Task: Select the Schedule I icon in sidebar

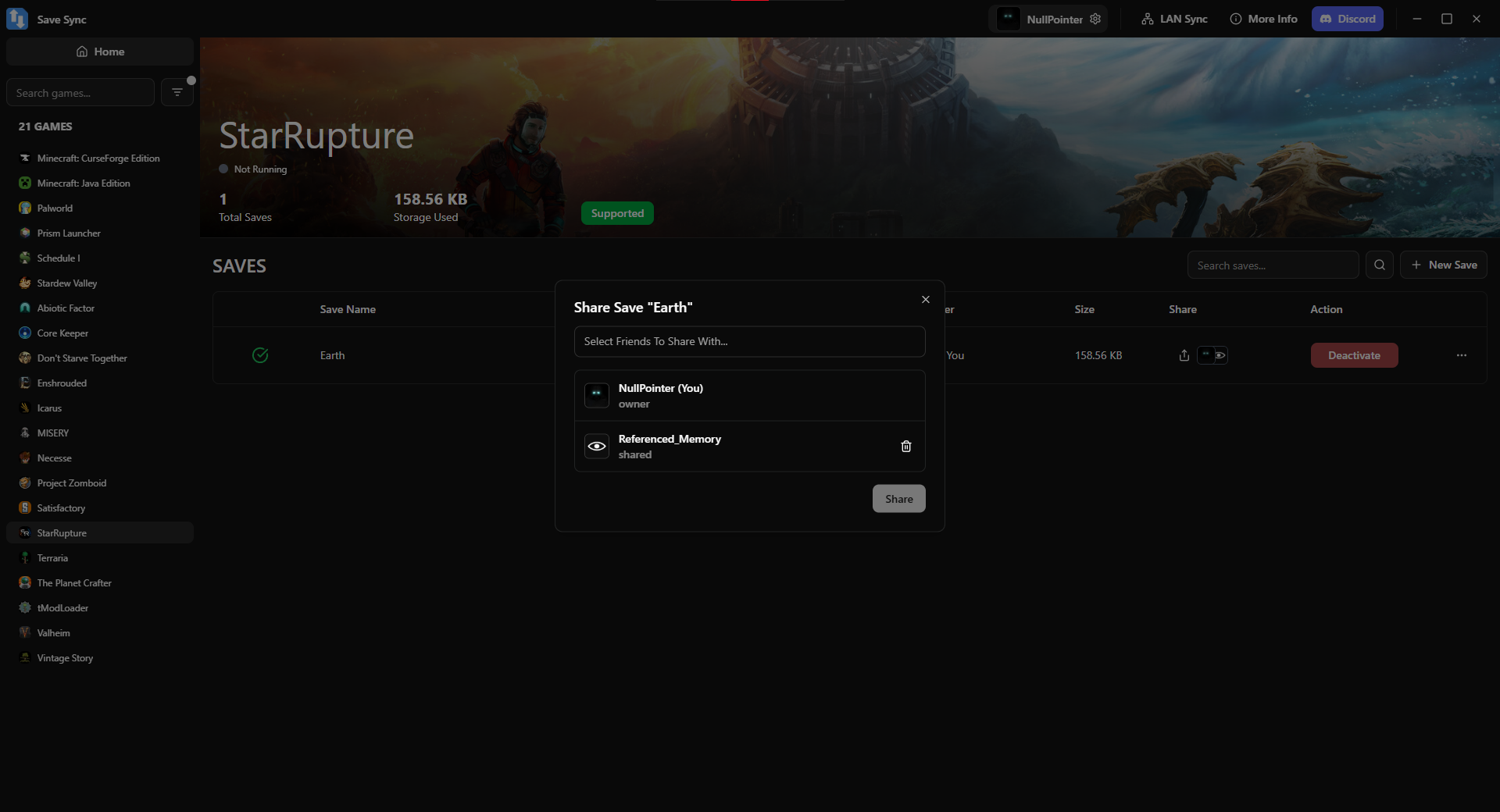Action: coord(25,258)
